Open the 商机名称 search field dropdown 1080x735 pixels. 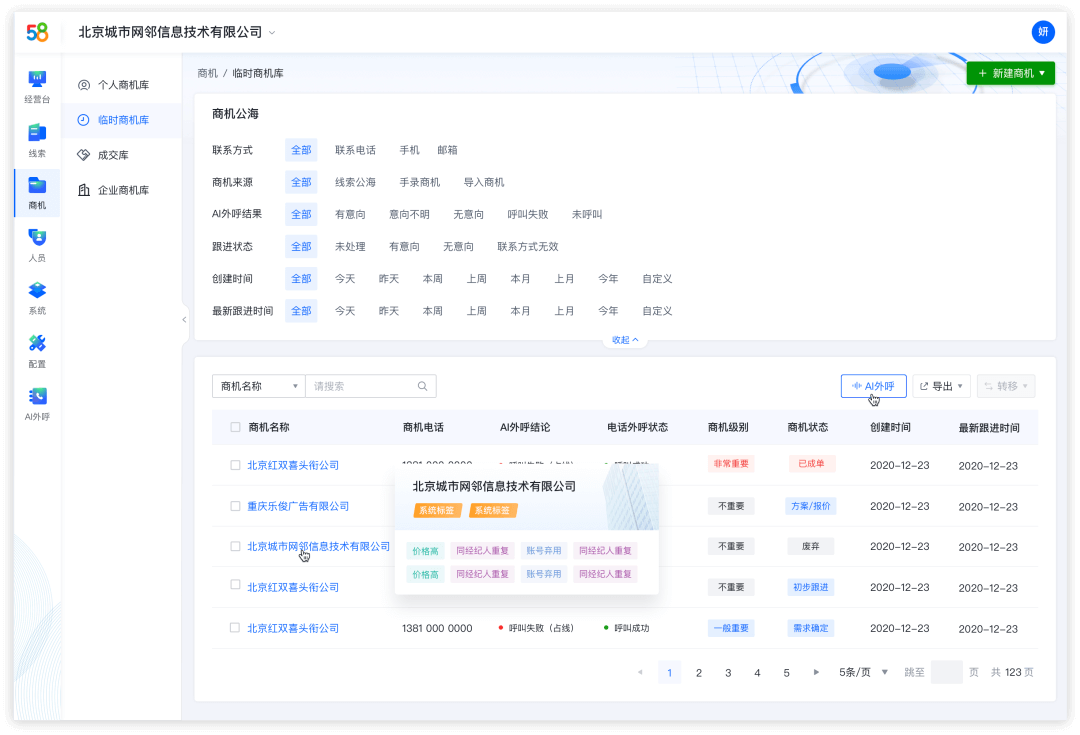point(258,386)
